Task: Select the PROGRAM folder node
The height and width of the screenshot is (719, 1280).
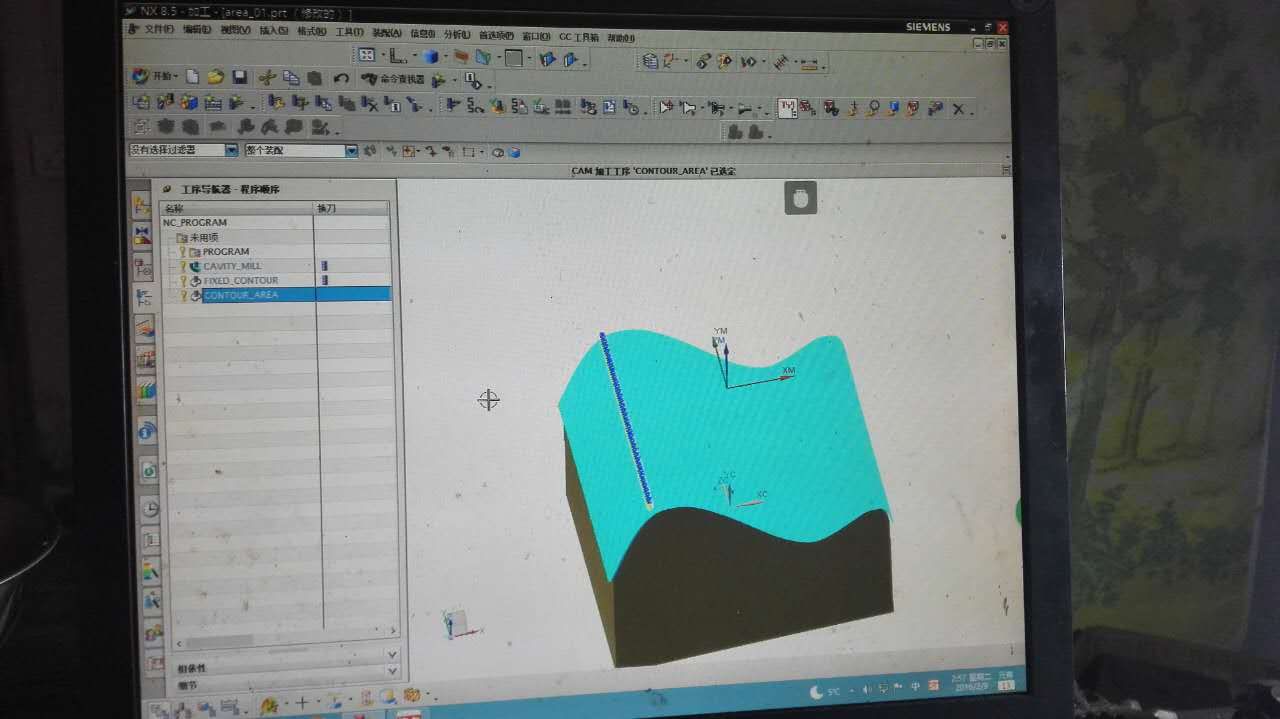Action: (x=226, y=251)
